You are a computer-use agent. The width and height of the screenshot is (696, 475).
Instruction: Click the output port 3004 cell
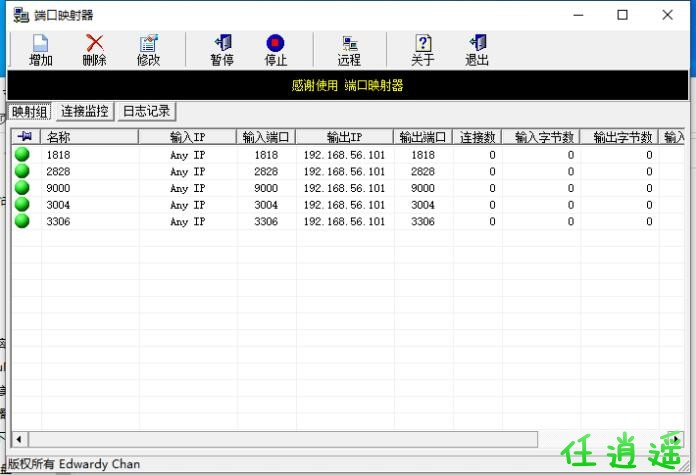423,205
